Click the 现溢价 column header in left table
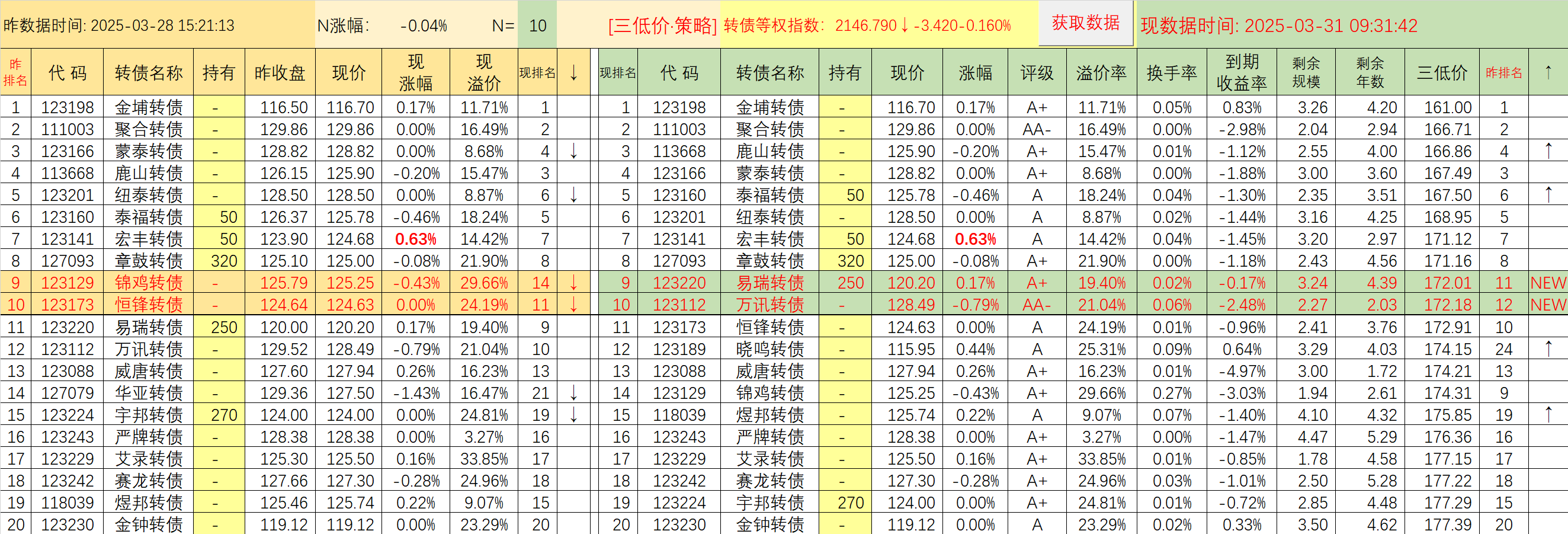Viewport: 1568px width, 534px height. tap(484, 72)
